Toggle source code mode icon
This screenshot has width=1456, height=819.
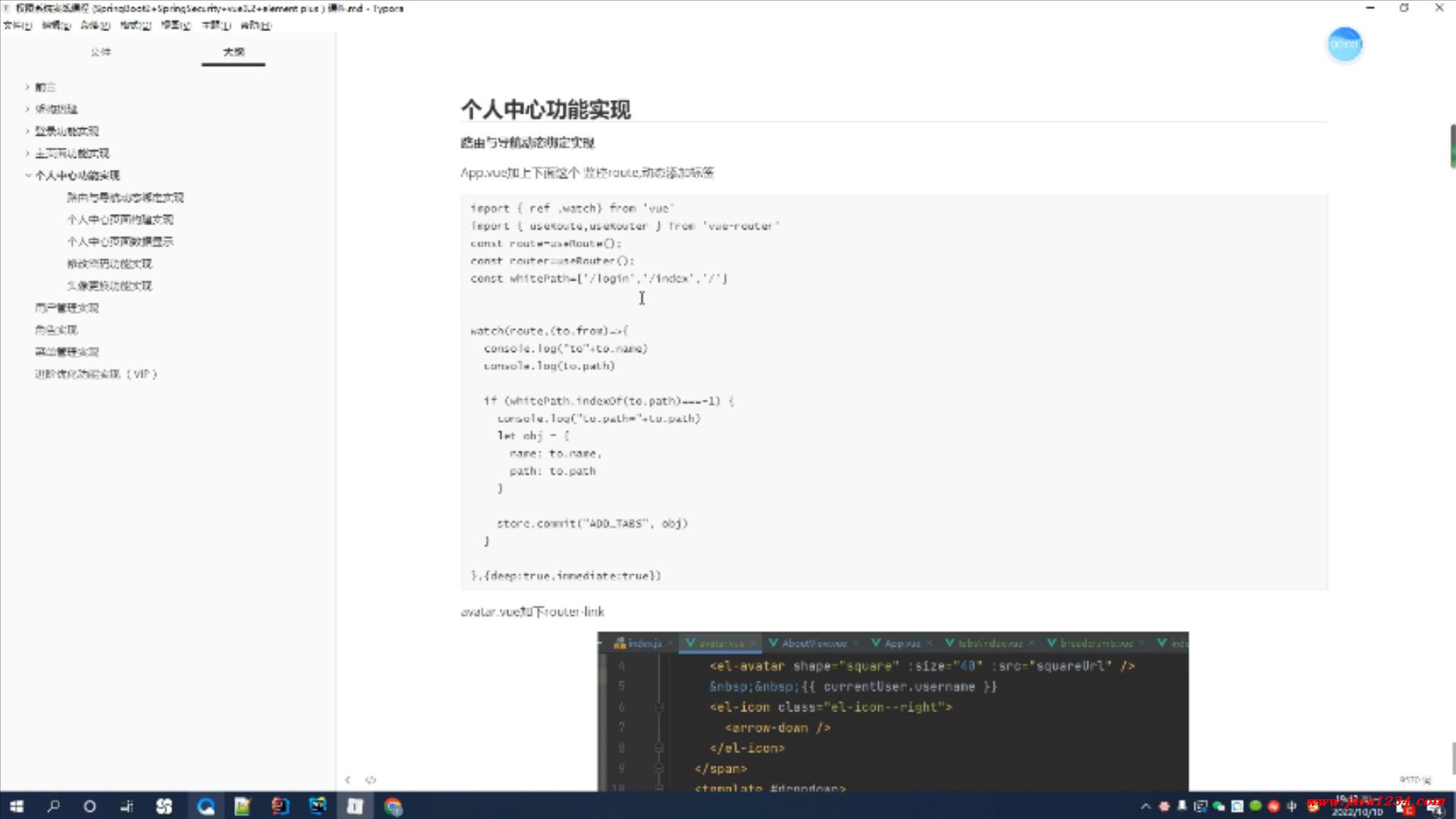pos(371,780)
